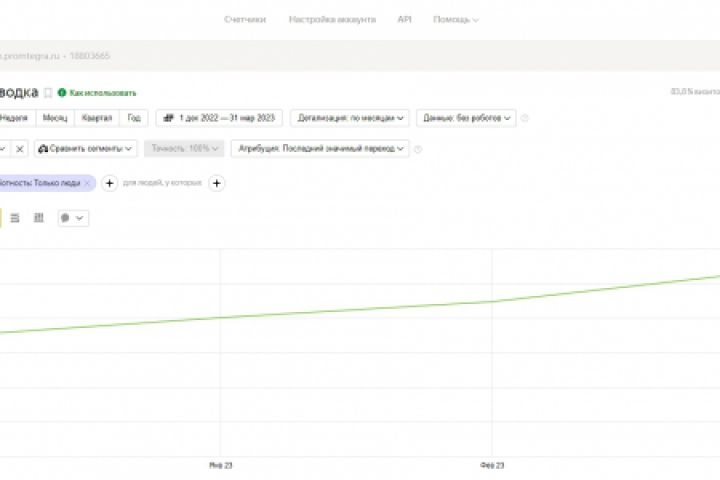Click the Фев 23 axis label
The width and height of the screenshot is (720, 480).
(492, 465)
